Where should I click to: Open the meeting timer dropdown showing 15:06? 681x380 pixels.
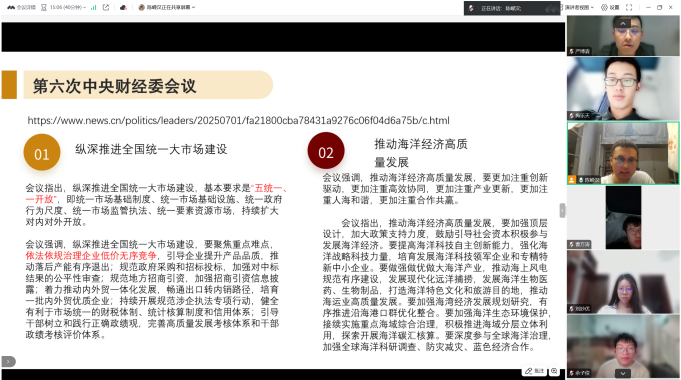63,7
